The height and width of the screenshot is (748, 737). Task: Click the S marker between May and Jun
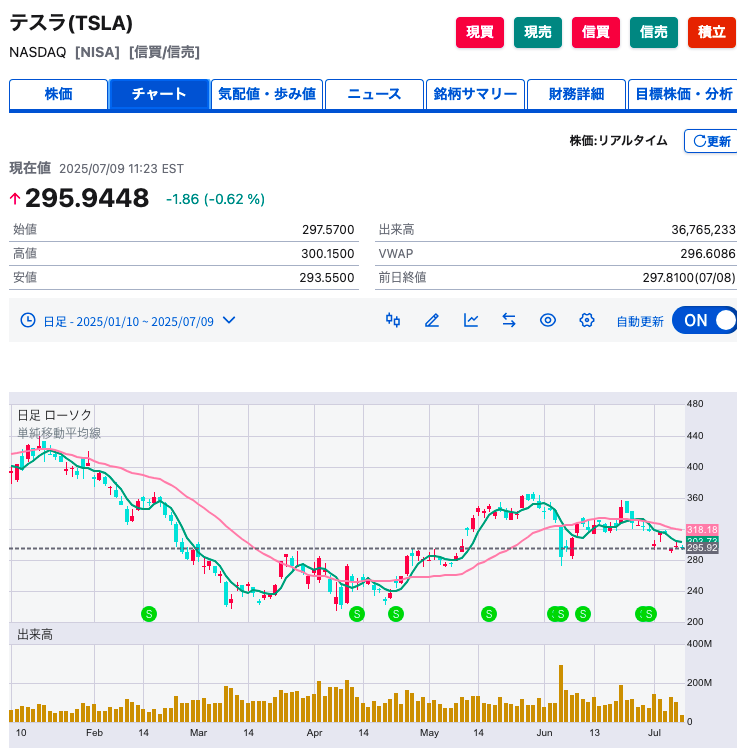coord(488,614)
